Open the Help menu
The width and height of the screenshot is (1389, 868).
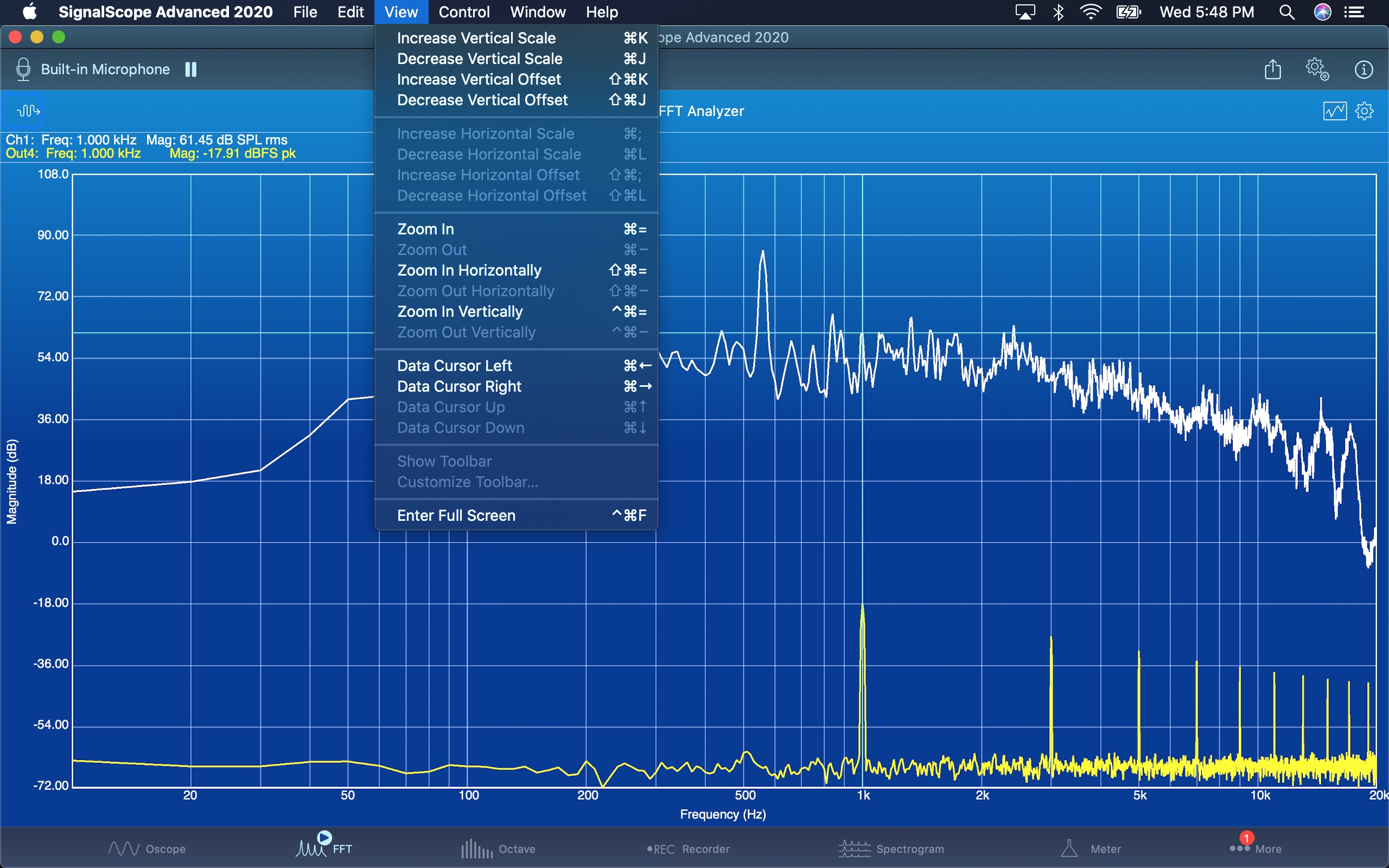[x=602, y=12]
